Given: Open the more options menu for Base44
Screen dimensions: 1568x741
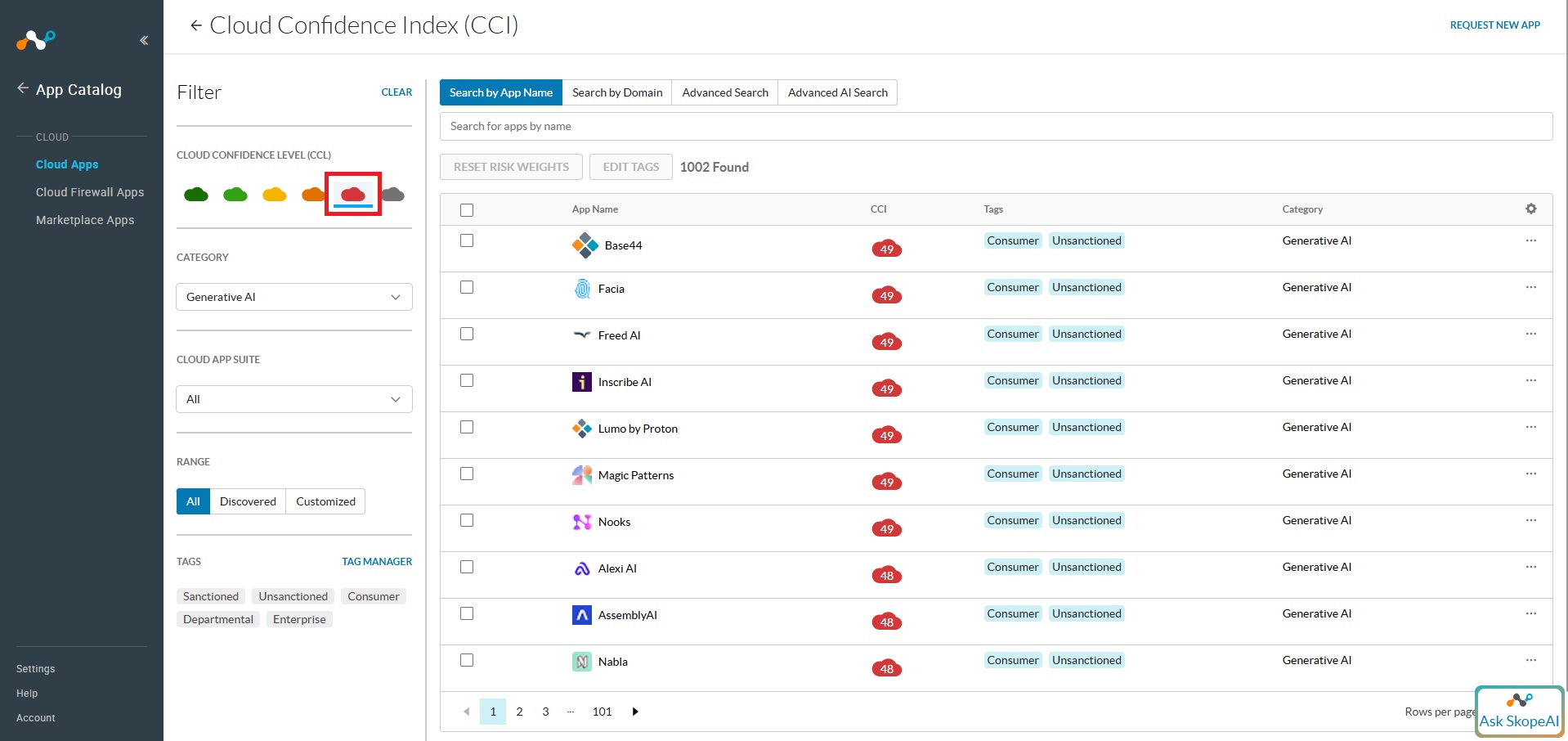Looking at the screenshot, I should click(1530, 240).
